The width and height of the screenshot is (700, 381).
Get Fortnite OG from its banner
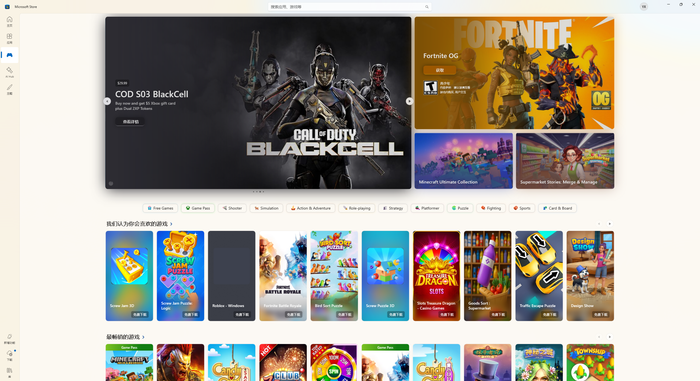tap(440, 70)
